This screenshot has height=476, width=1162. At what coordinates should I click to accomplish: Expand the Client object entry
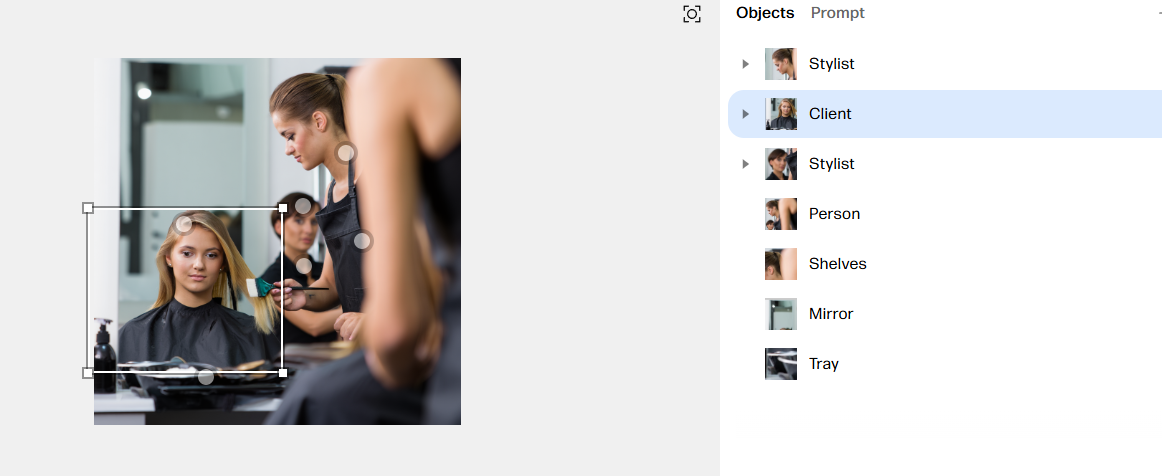click(x=746, y=114)
